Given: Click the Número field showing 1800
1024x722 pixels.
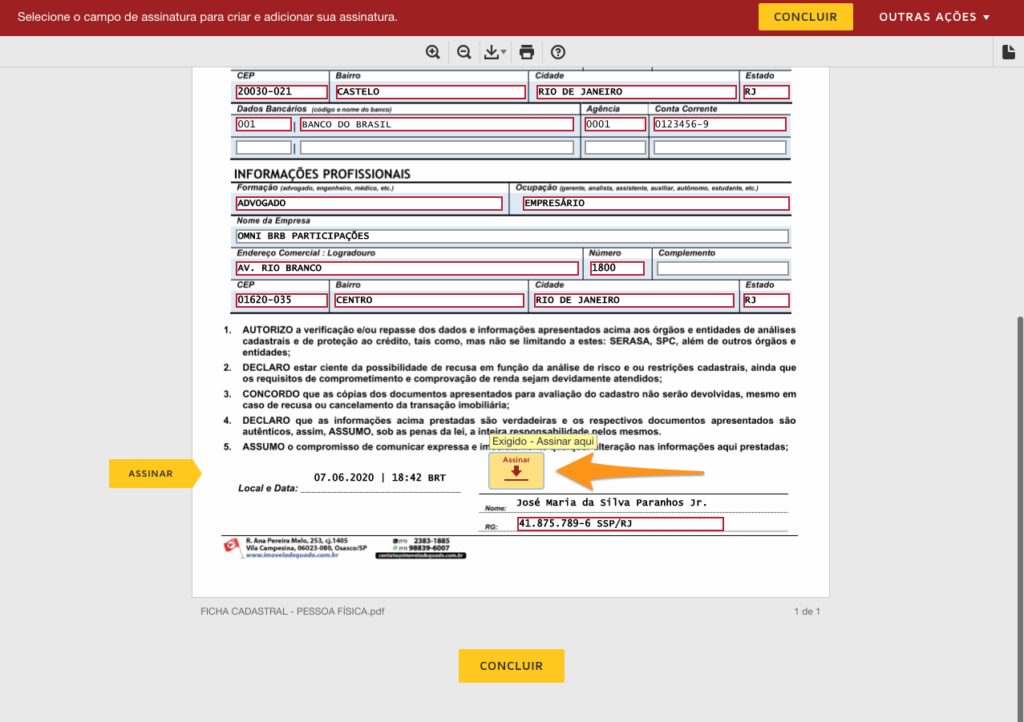Looking at the screenshot, I should coord(617,268).
